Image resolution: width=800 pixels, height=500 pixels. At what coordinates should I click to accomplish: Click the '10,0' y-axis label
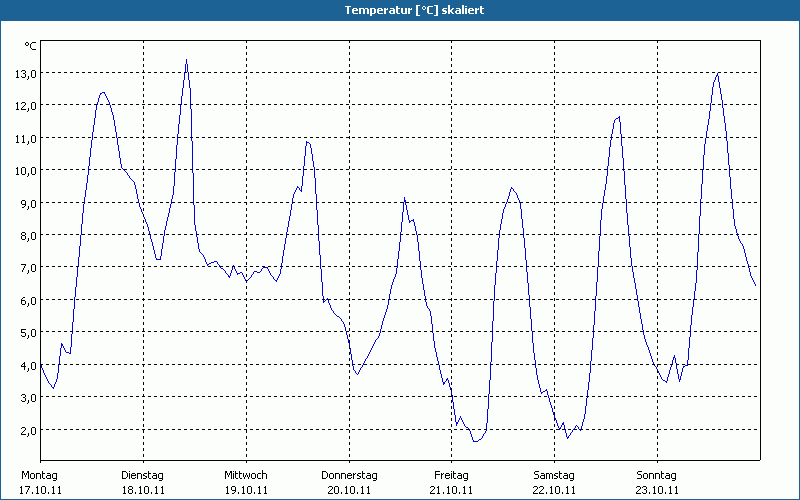pyautogui.click(x=26, y=171)
